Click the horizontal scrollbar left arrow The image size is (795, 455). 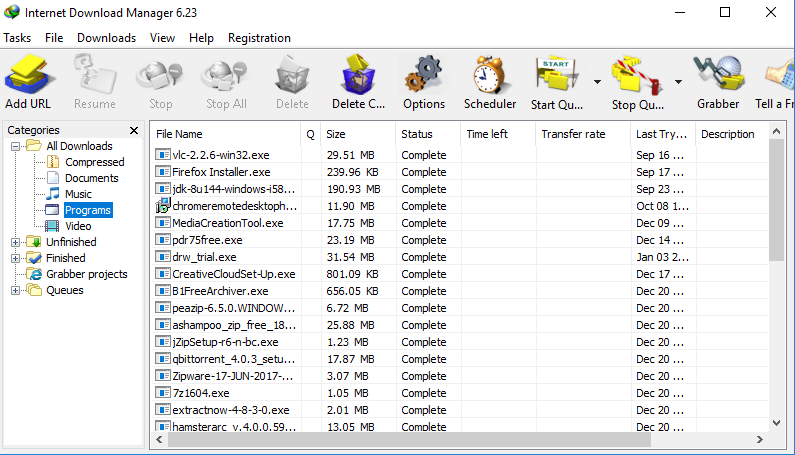point(159,439)
